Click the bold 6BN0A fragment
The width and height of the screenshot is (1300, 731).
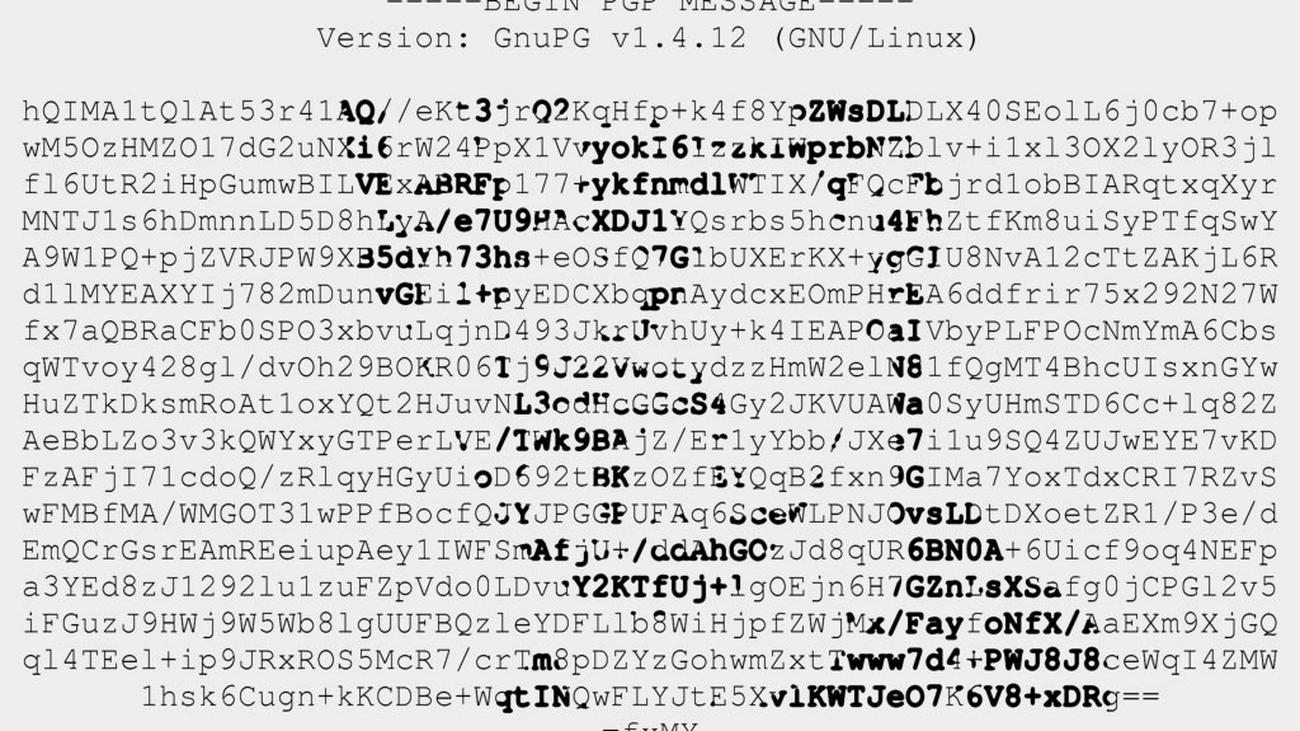point(955,551)
